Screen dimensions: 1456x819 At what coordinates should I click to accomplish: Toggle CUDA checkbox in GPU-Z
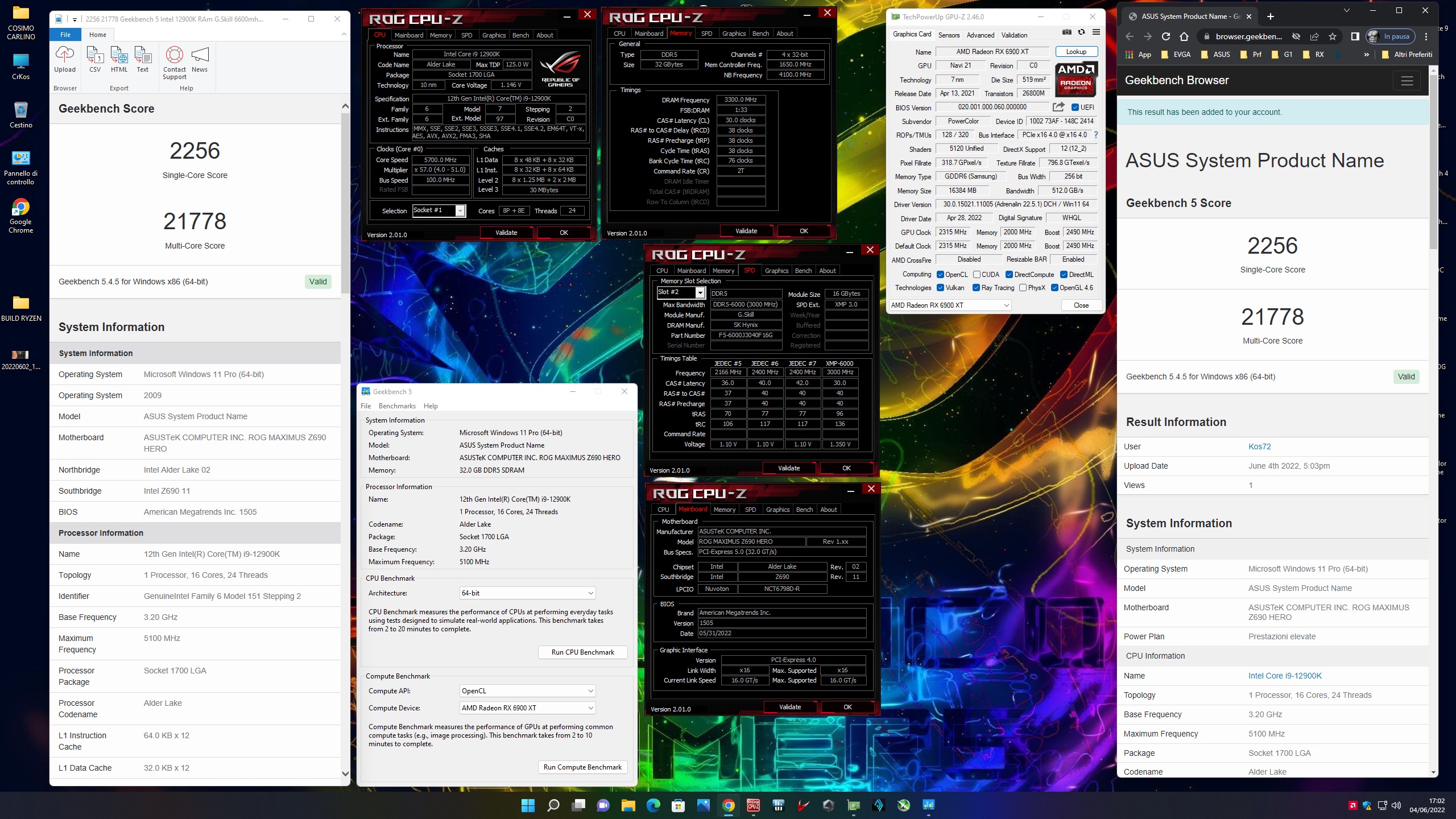977,275
